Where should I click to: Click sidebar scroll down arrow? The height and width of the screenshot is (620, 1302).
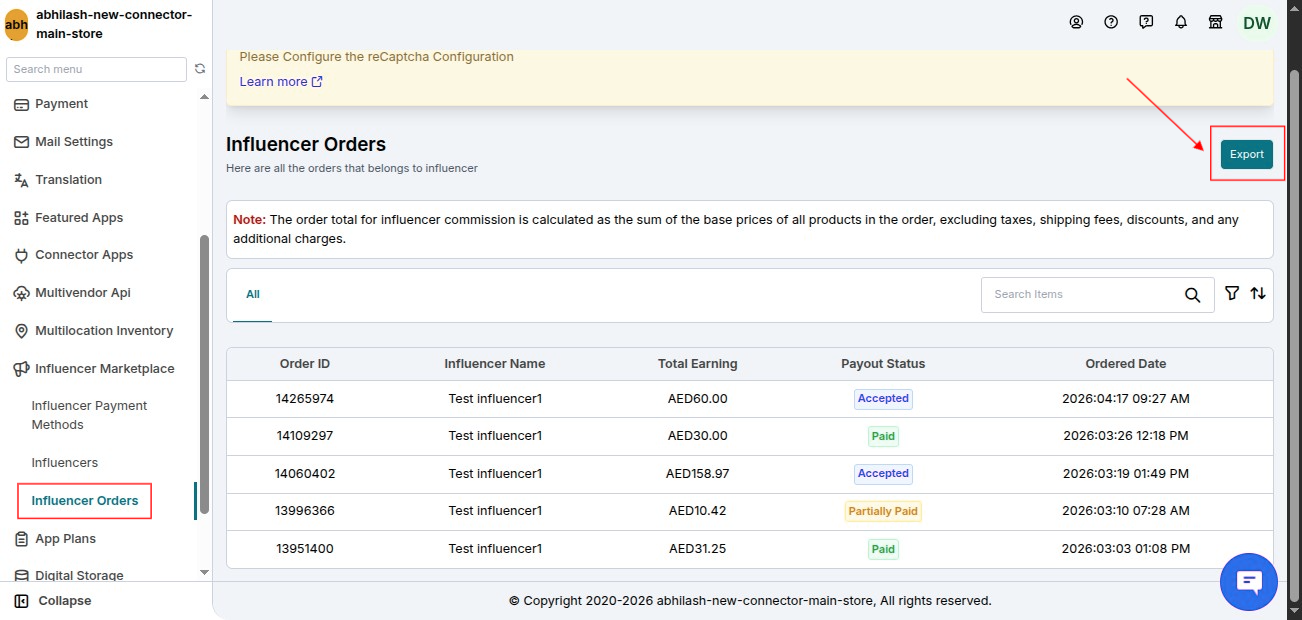204,572
